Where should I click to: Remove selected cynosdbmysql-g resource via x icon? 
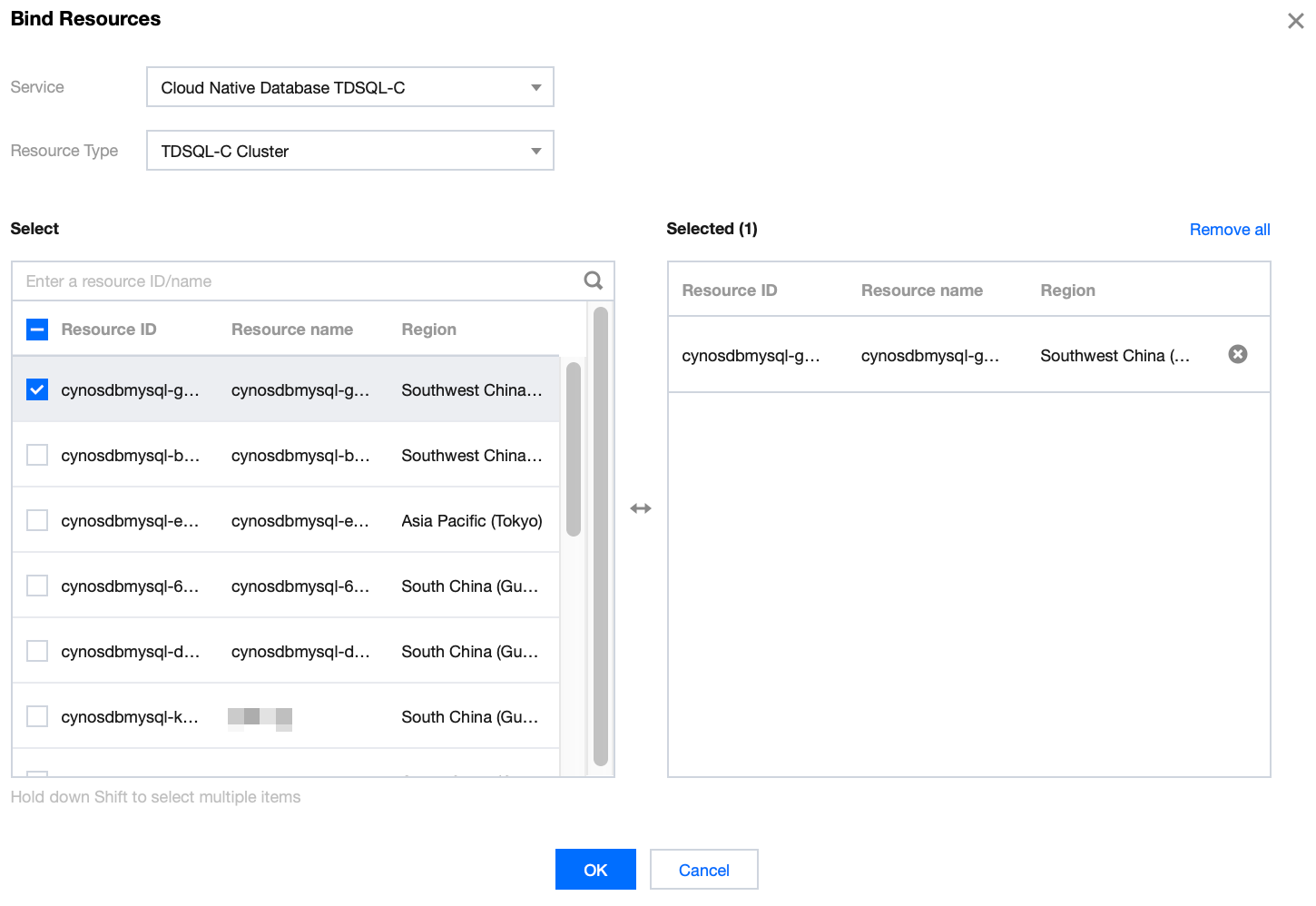1237,354
